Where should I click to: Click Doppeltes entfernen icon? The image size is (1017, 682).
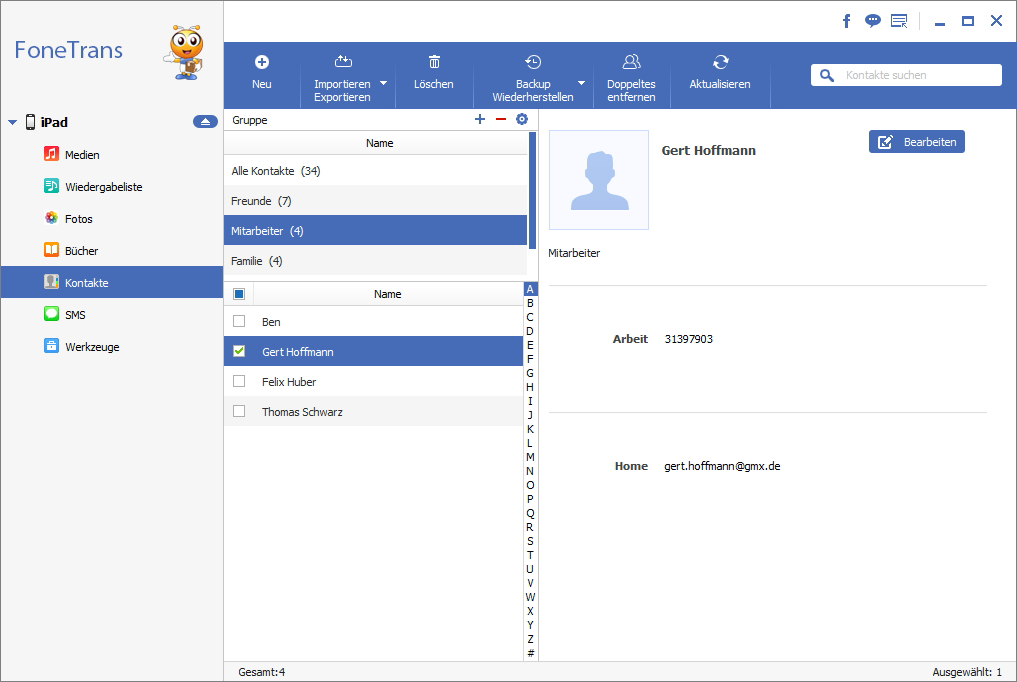(x=631, y=62)
